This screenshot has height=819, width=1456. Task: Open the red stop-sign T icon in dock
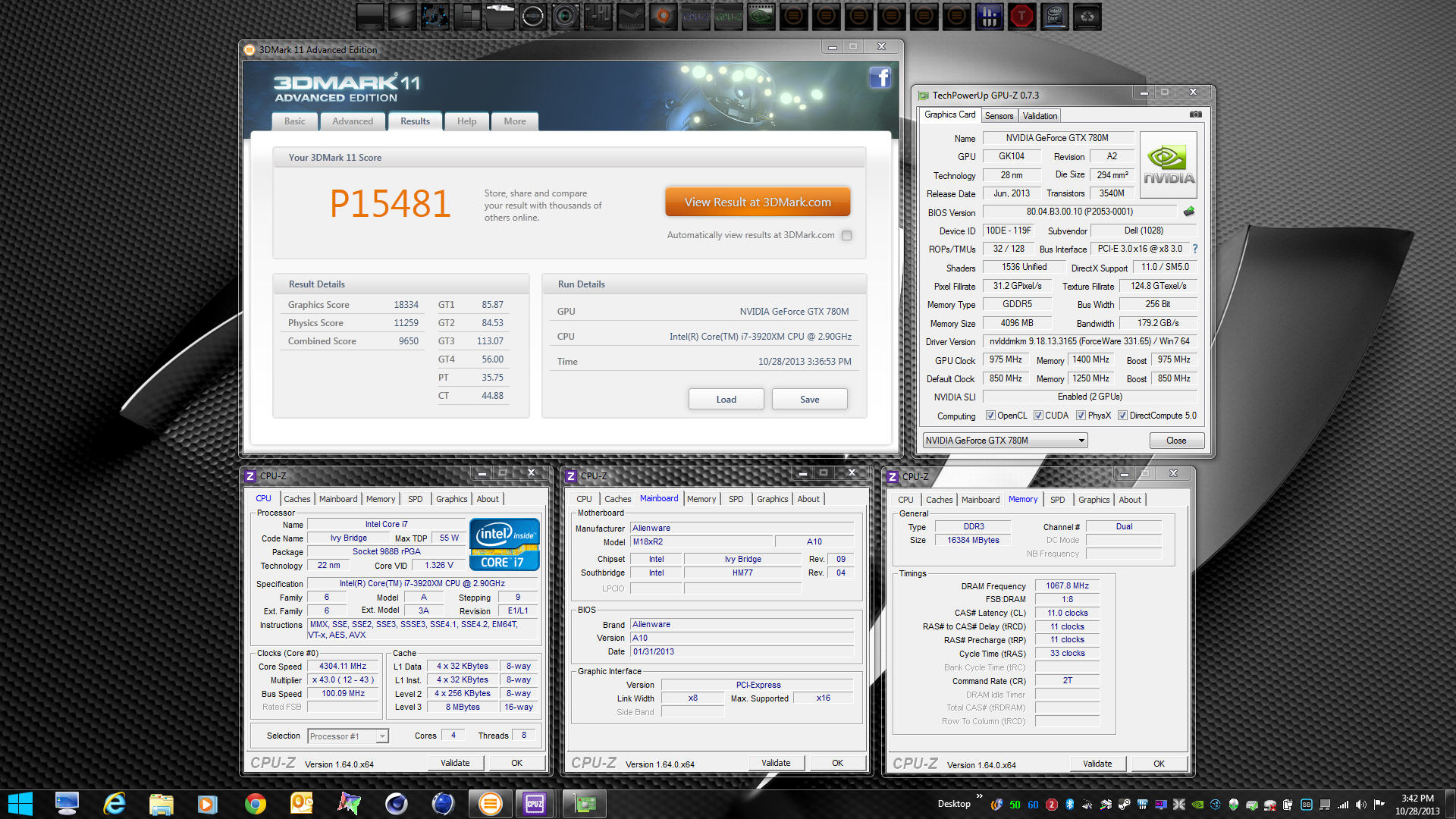[1021, 16]
